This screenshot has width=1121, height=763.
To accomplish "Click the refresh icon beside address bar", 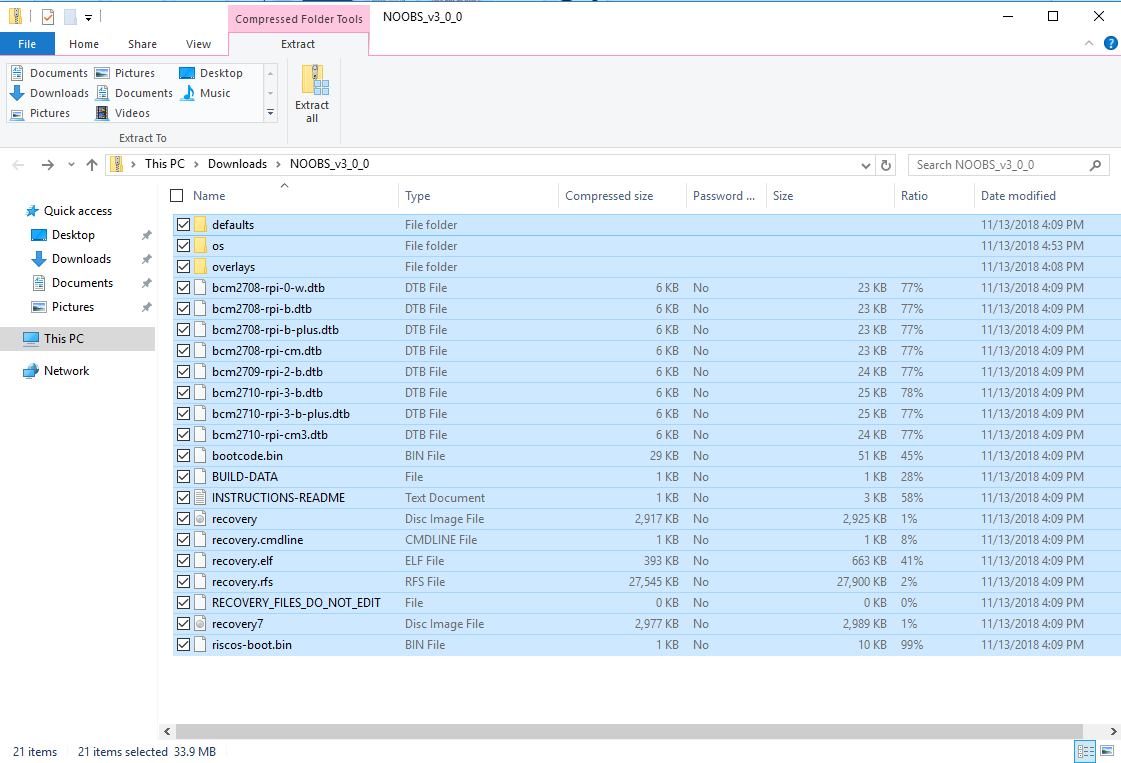I will click(x=886, y=165).
